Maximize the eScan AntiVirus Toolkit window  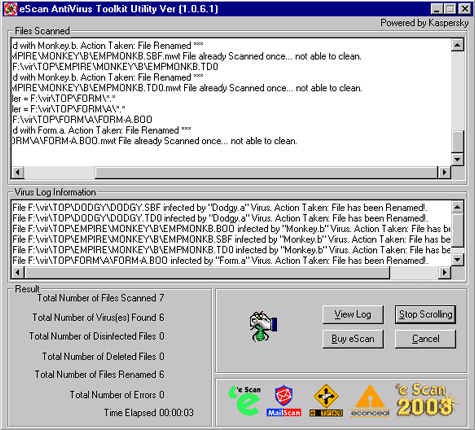450,9
